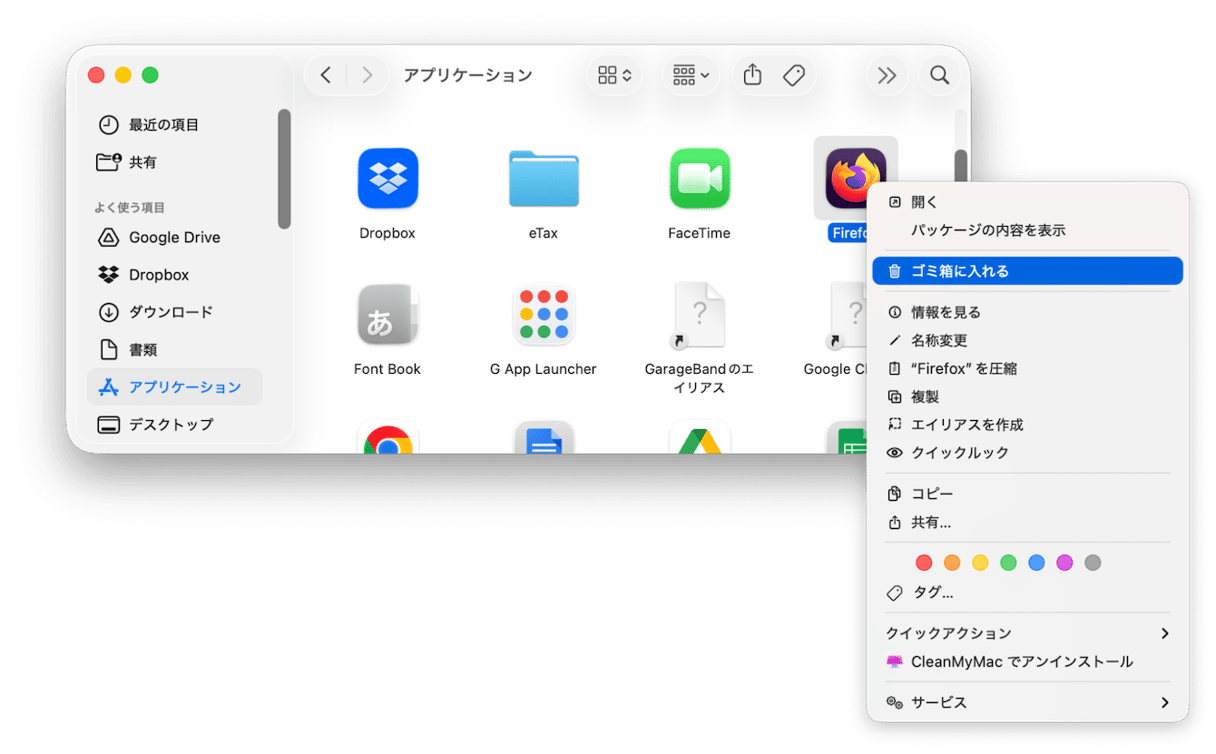Viewport: 1216px width, 754px height.
Task: Choose 情報を見る from the menu
Action: pos(1027,312)
